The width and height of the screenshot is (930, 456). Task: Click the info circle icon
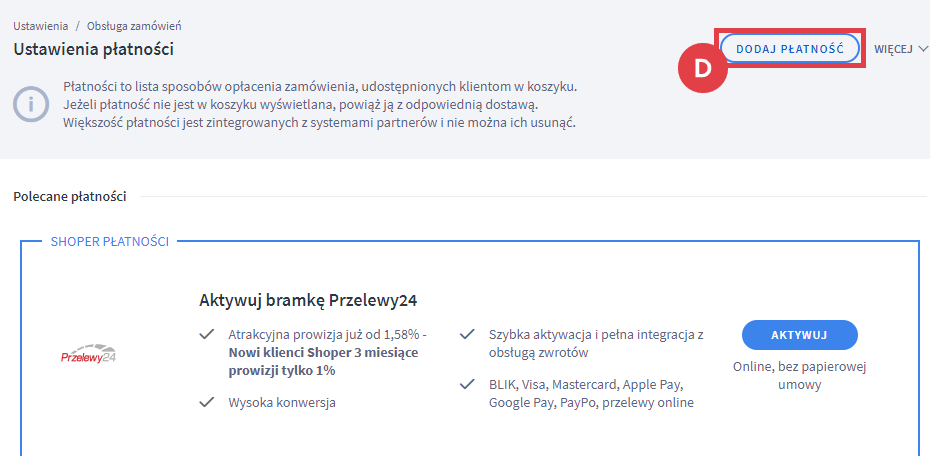30,105
